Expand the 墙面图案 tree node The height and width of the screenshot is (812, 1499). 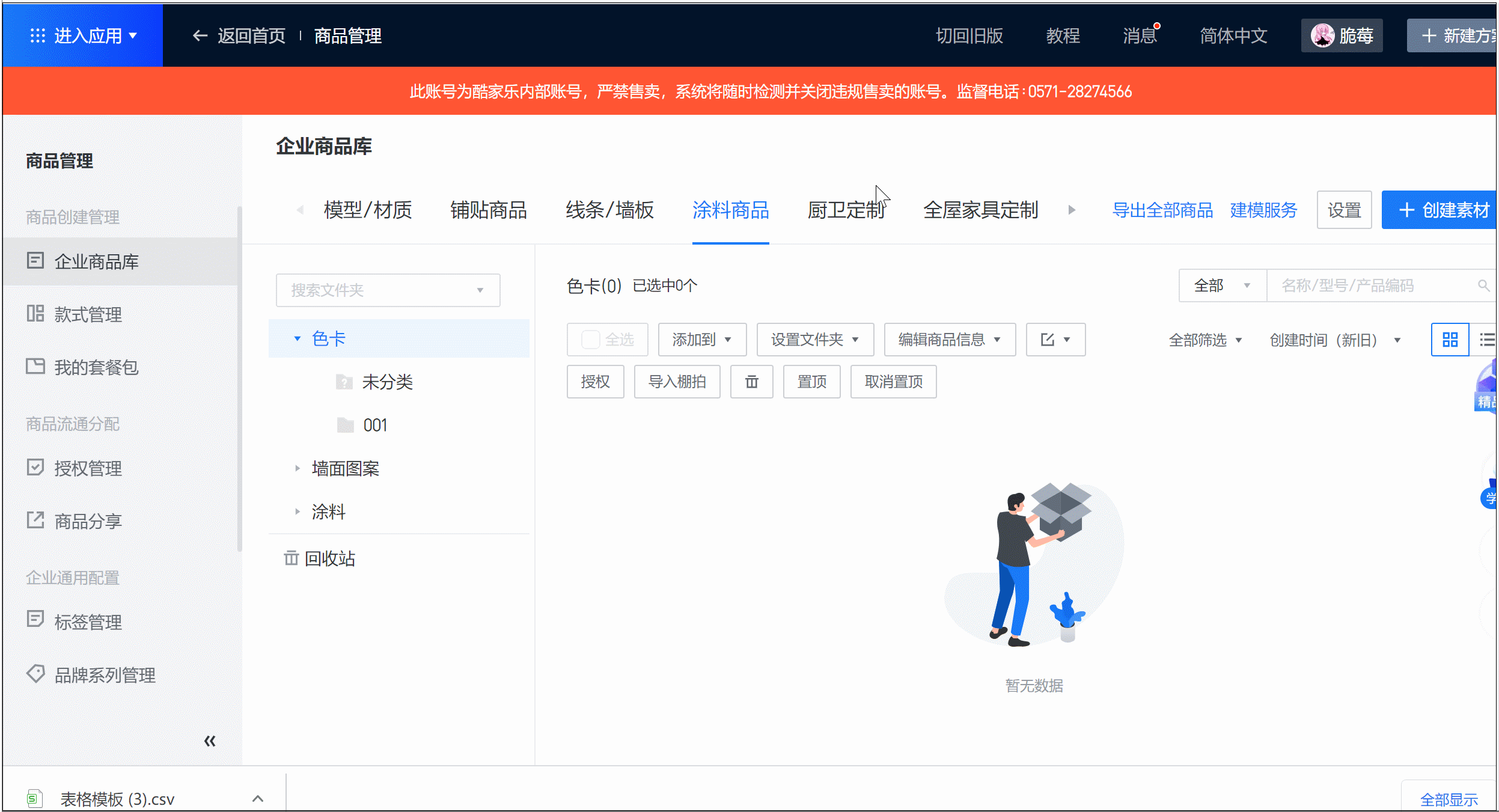click(297, 468)
